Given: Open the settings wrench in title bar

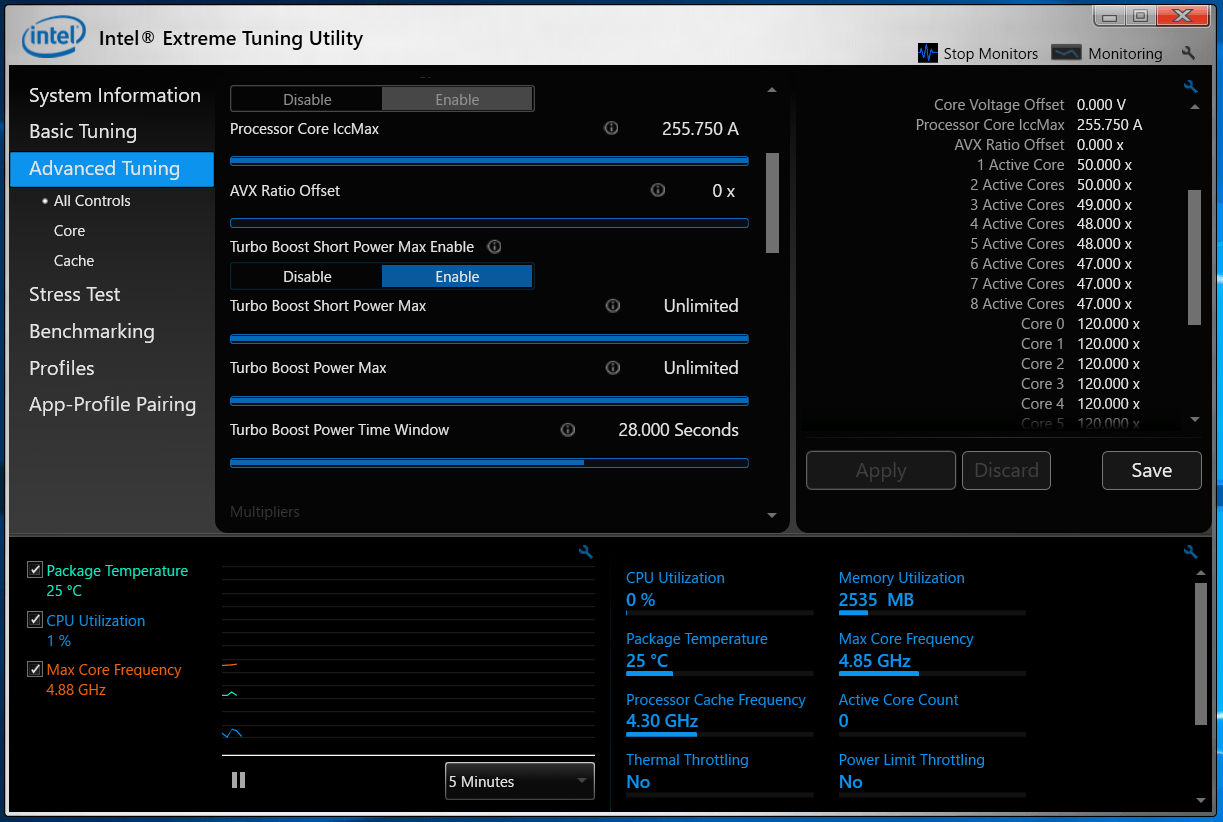Looking at the screenshot, I should coord(1188,53).
